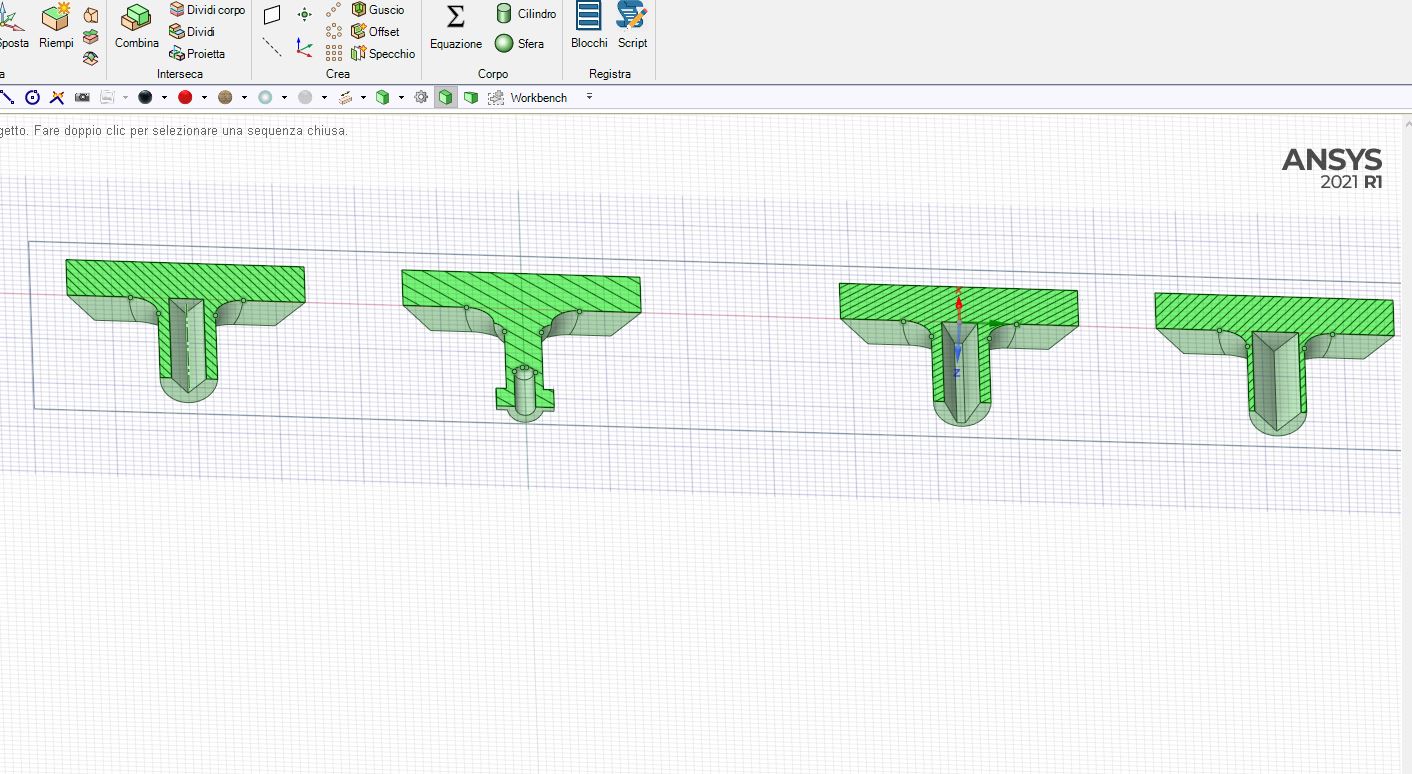Toggle the green solid box display button

(x=470, y=97)
